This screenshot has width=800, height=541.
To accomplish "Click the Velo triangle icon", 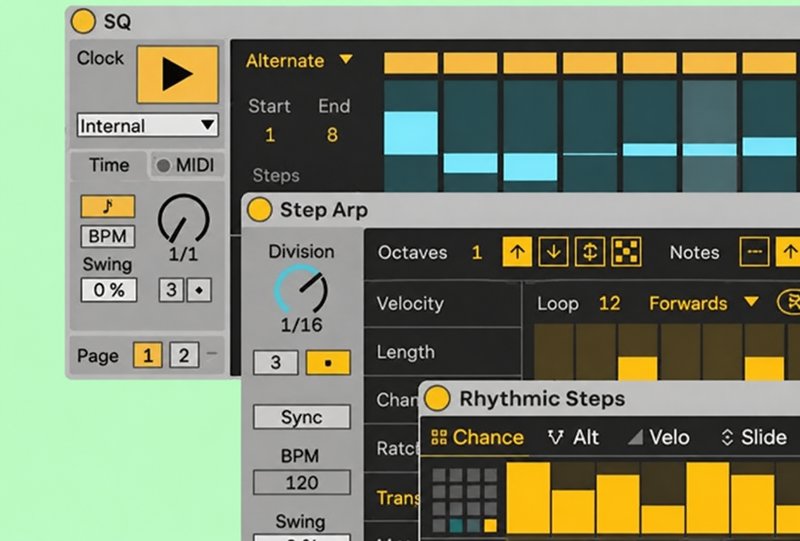I will pos(635,437).
